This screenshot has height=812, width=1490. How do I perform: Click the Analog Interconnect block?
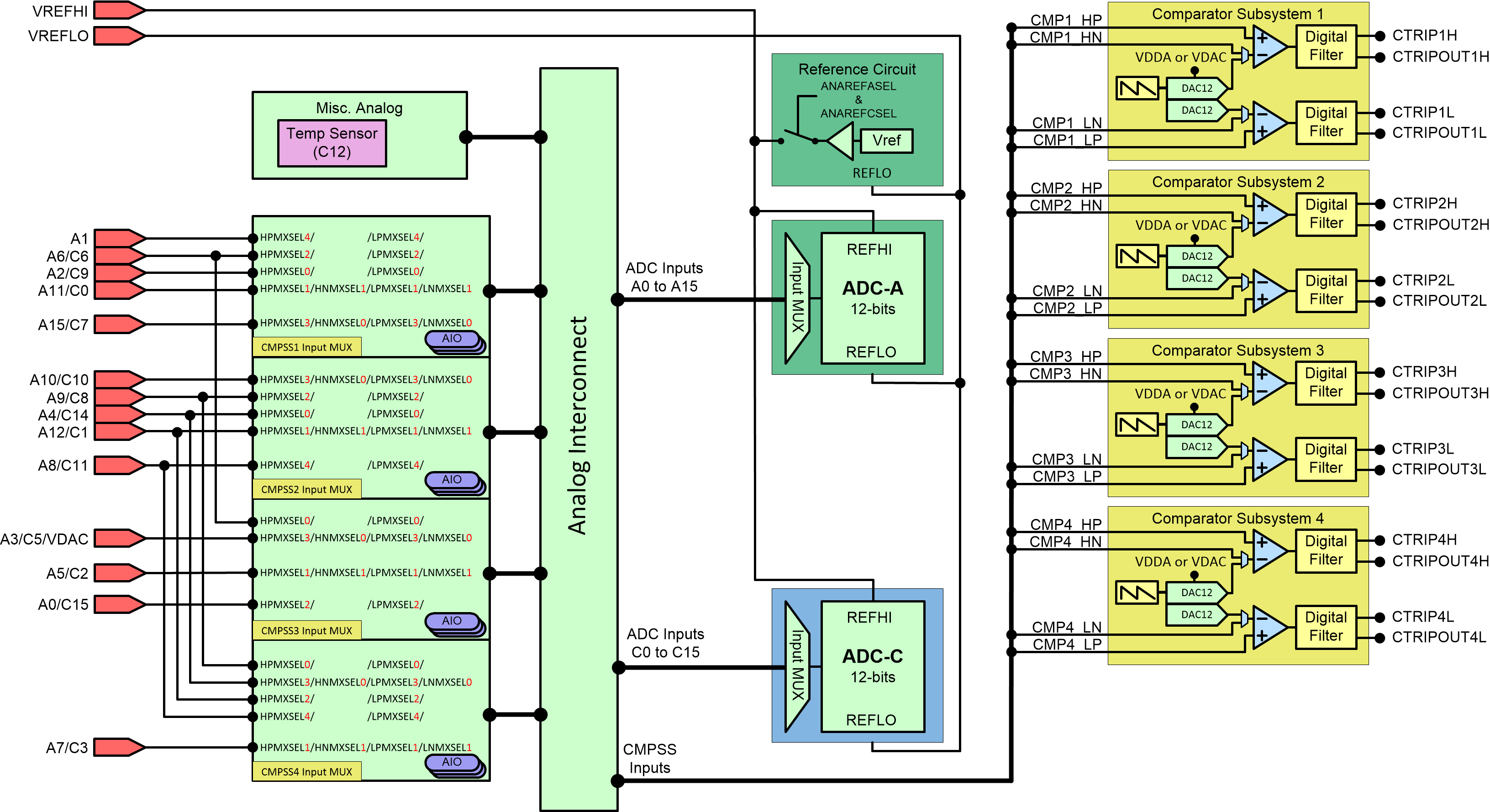pos(579,440)
